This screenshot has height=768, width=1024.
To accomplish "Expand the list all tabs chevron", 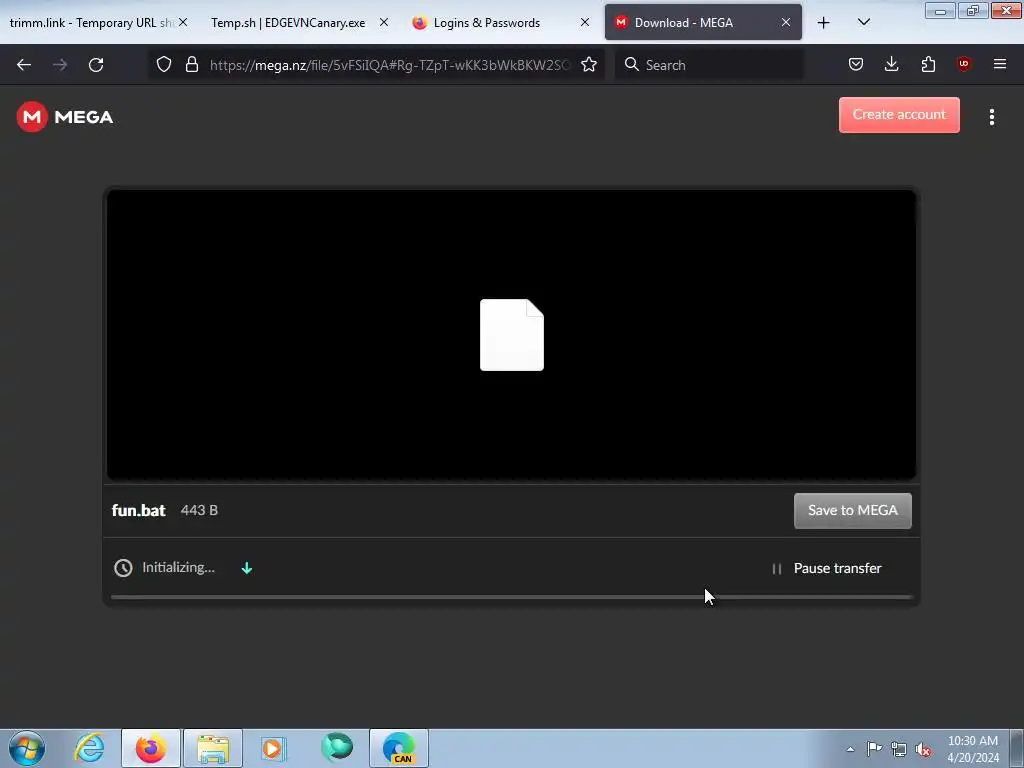I will coord(863,23).
